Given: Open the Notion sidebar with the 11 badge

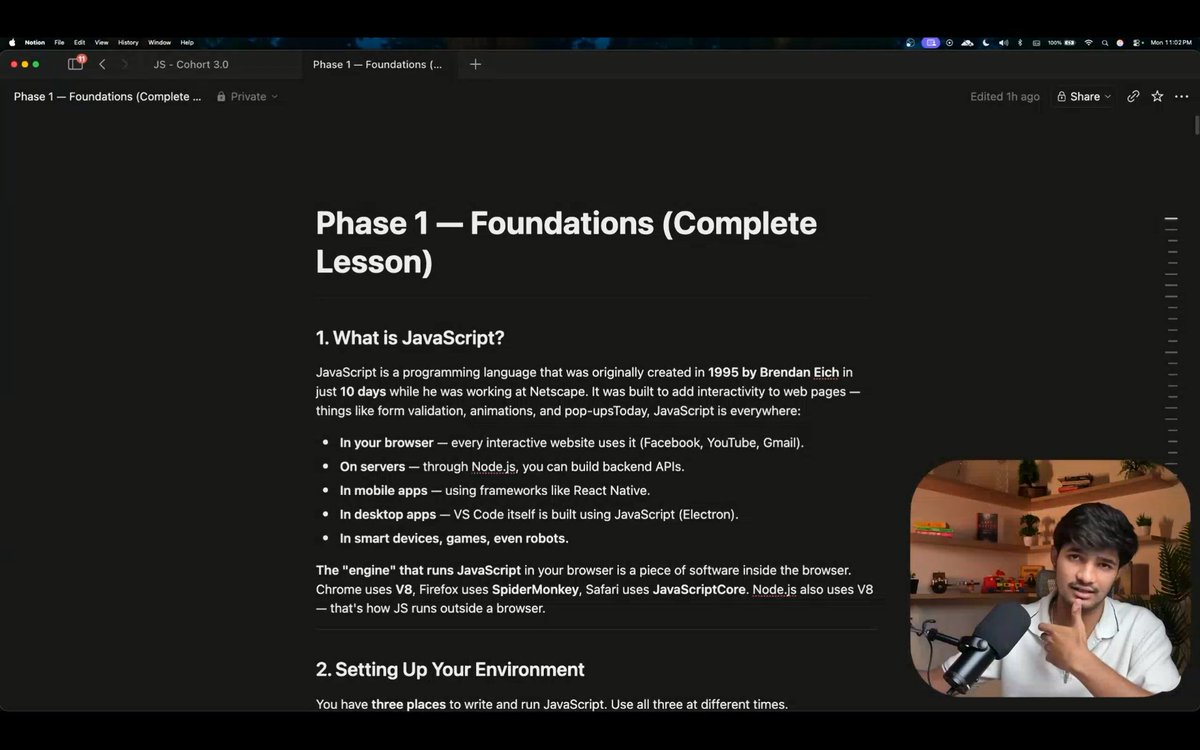Looking at the screenshot, I should [76, 64].
